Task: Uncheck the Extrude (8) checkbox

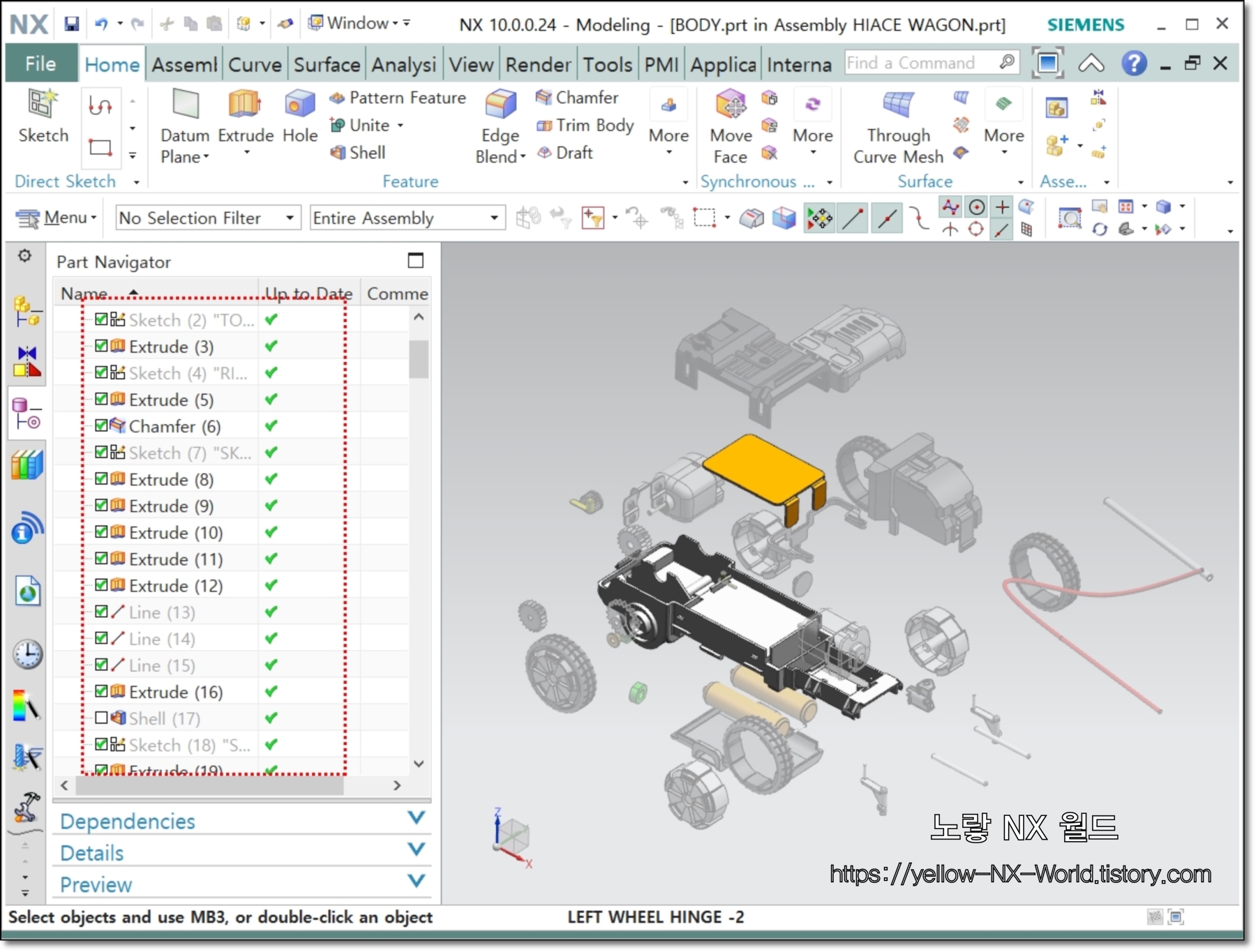Action: tap(101, 478)
